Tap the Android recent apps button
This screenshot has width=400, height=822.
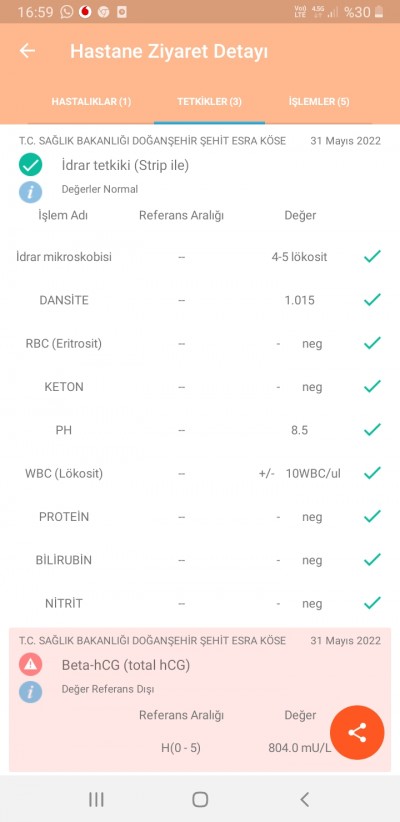coord(96,799)
